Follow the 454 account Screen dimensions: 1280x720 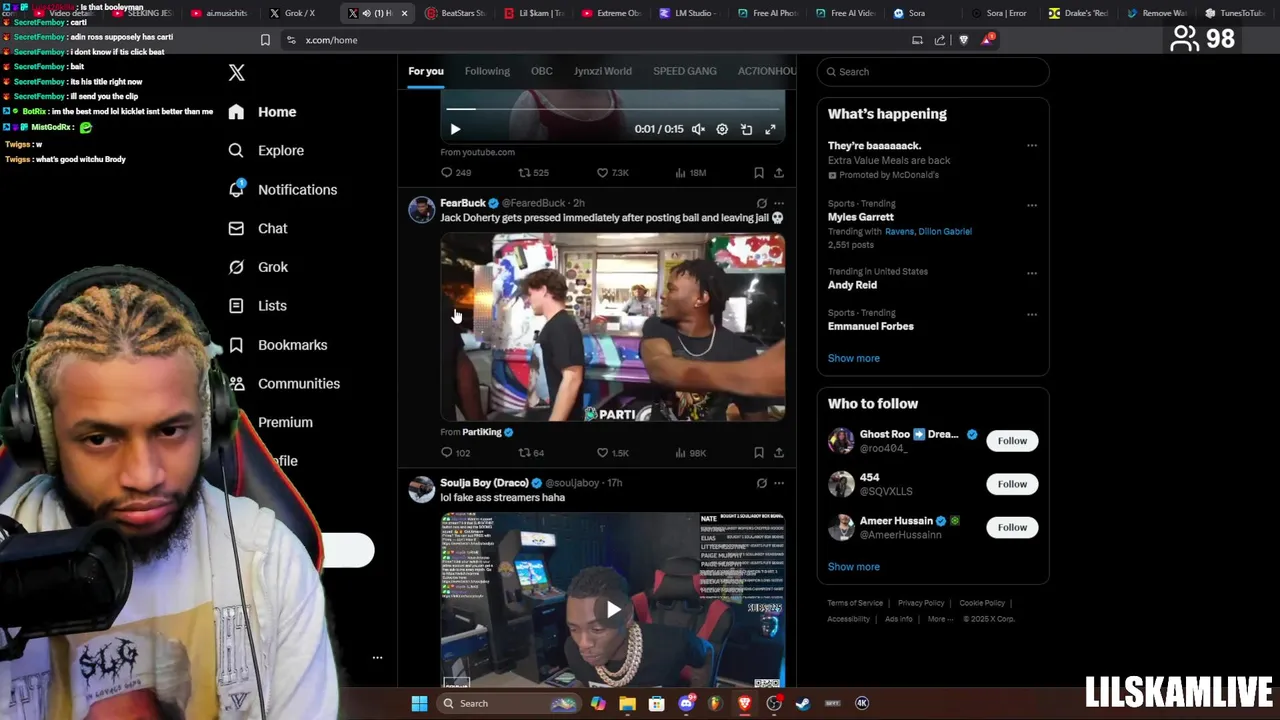tap(1012, 484)
